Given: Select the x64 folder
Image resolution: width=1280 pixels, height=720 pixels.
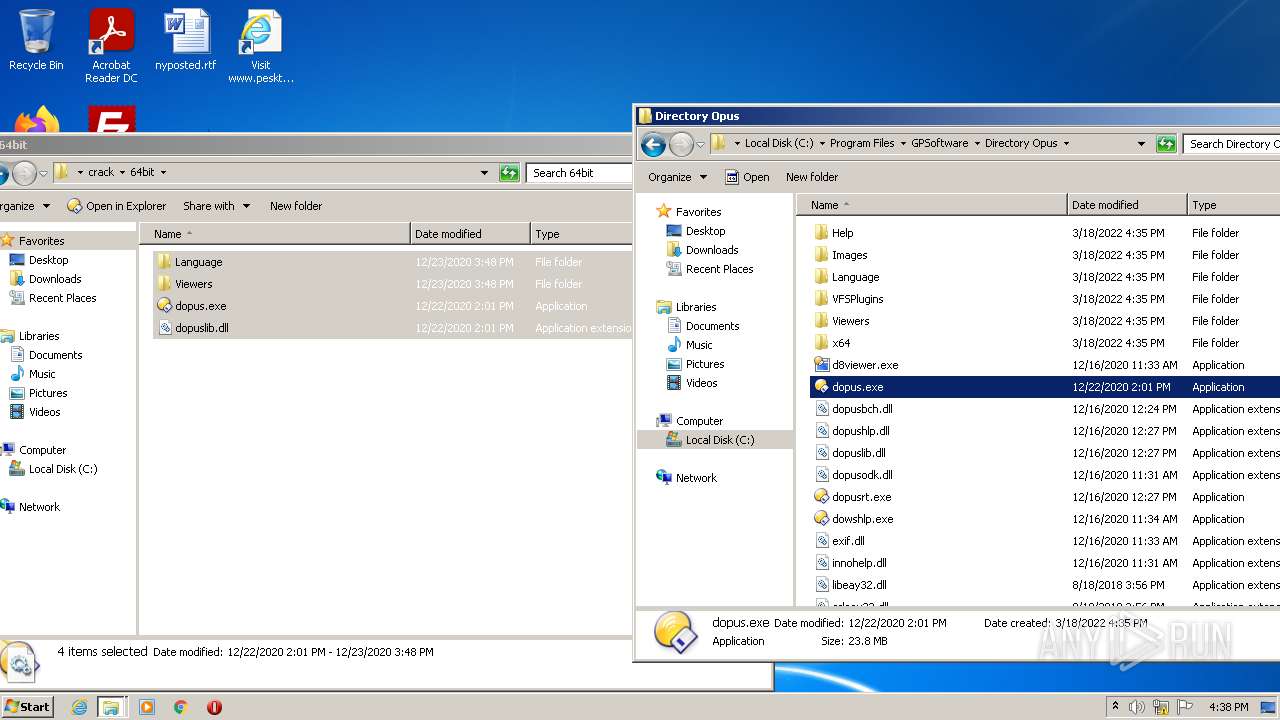Looking at the screenshot, I should (841, 343).
